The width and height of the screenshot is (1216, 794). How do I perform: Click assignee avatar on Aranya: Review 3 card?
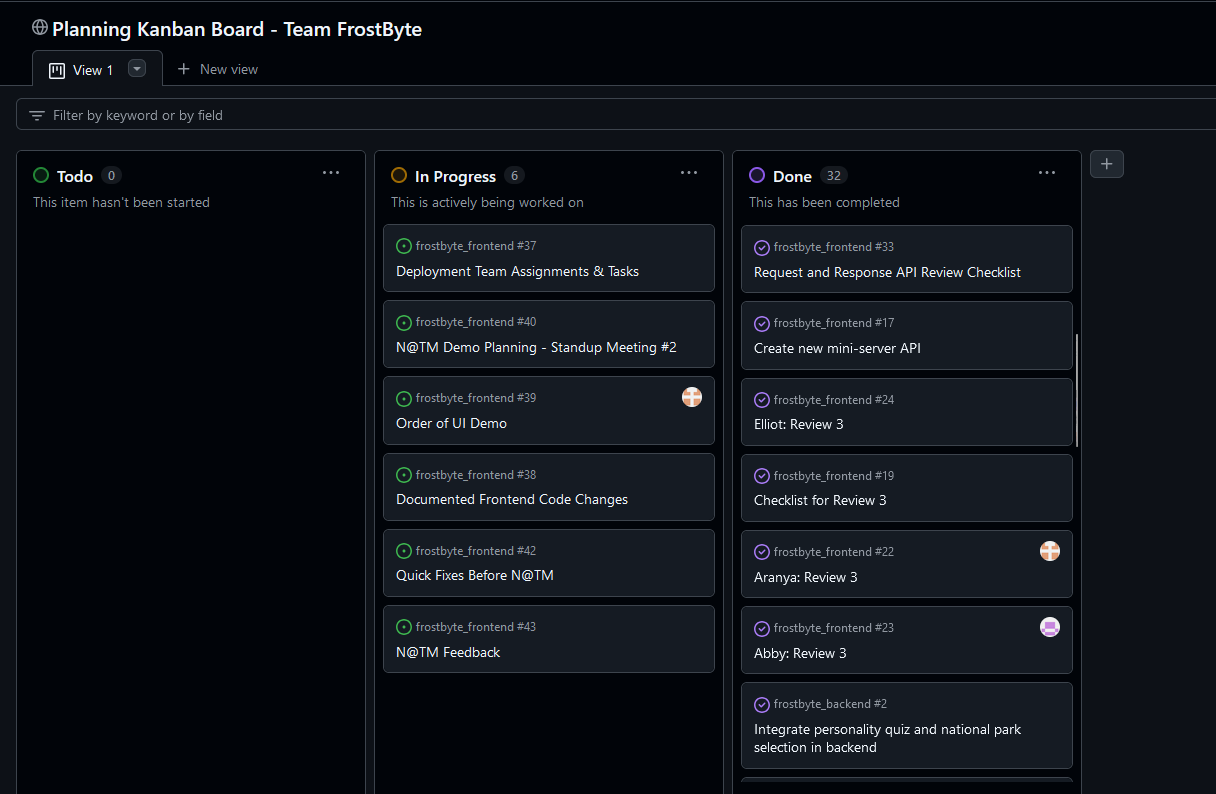point(1050,551)
